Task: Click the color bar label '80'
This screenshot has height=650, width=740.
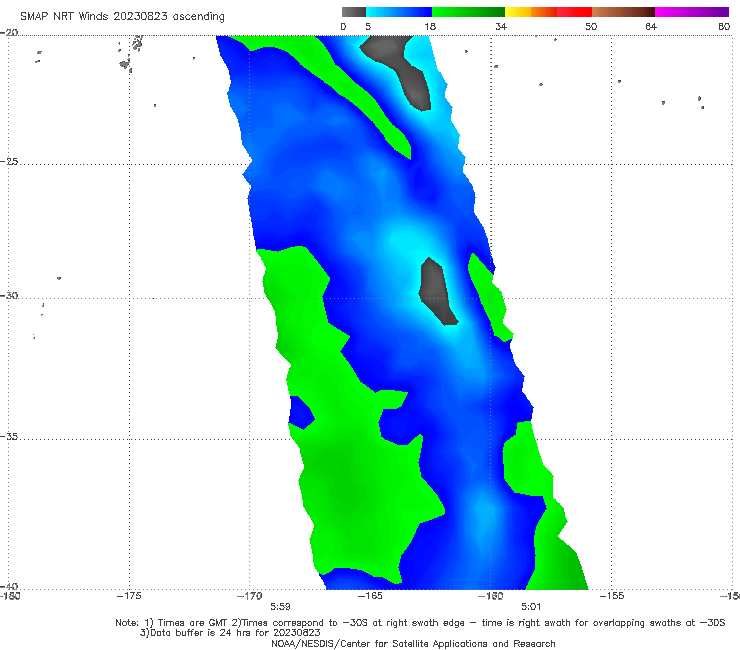Action: pyautogui.click(x=724, y=26)
